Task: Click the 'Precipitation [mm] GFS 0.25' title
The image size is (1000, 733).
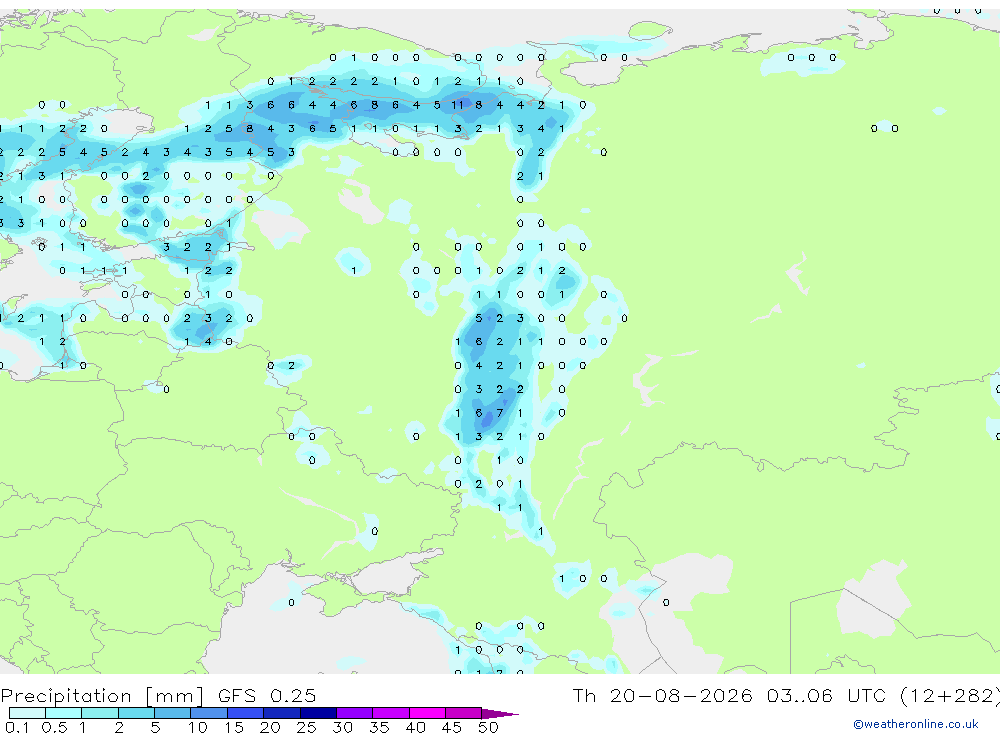Action: [x=158, y=695]
